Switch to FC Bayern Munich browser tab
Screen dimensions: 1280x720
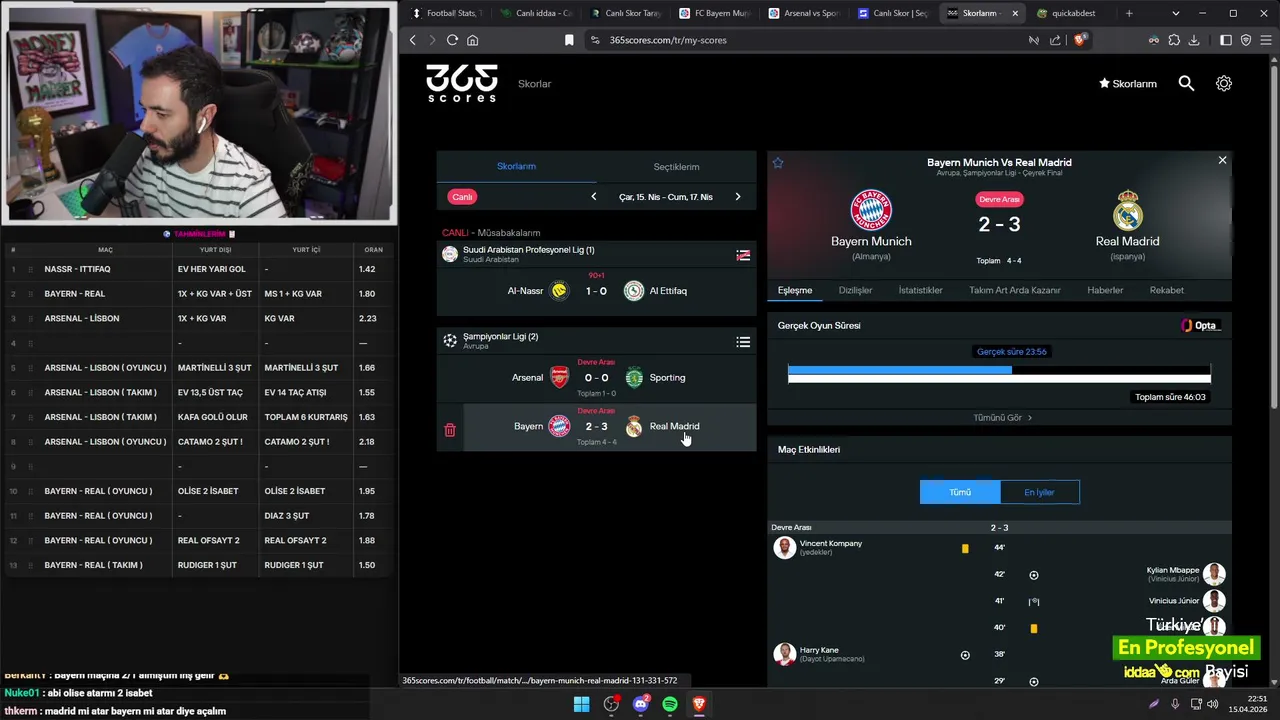coord(714,13)
